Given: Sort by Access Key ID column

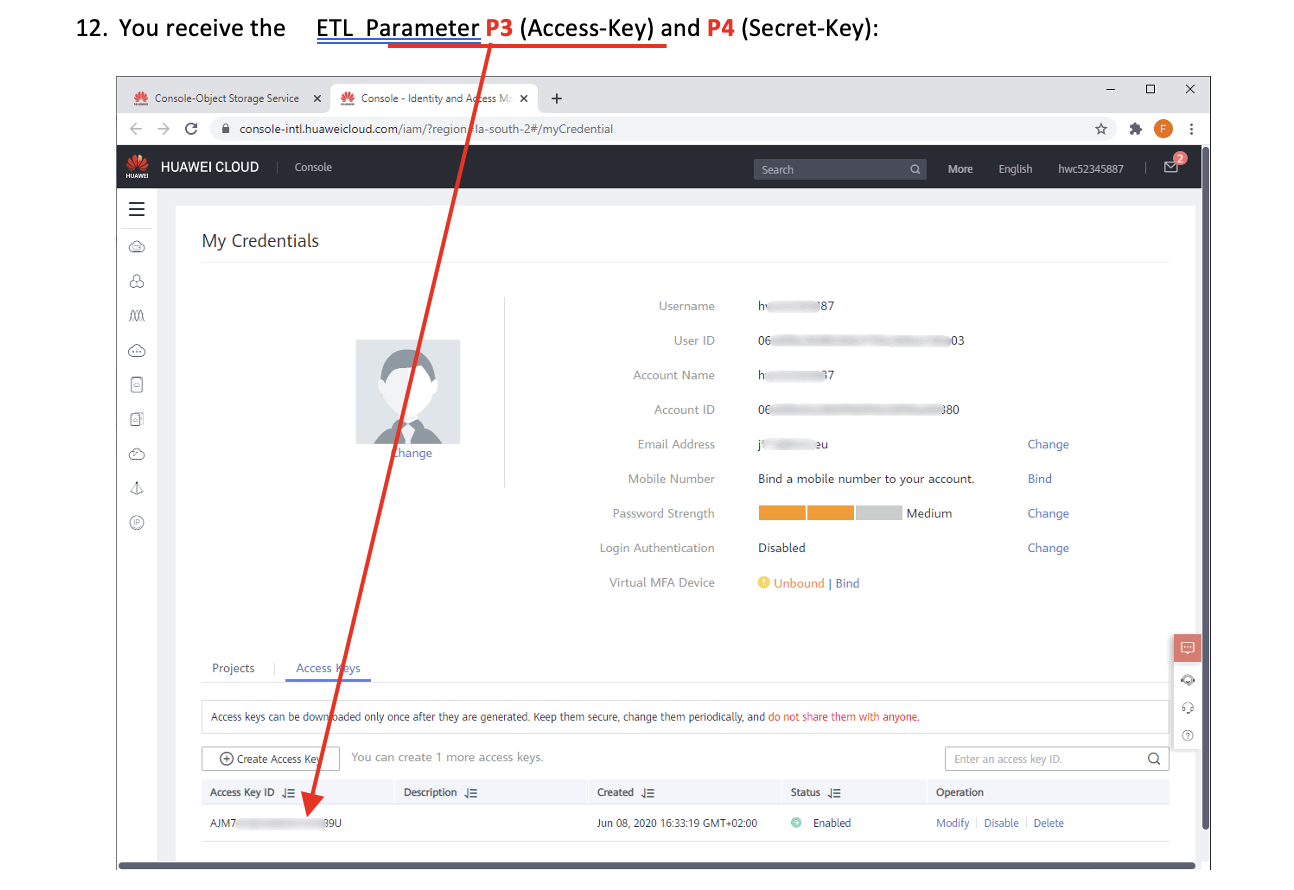Looking at the screenshot, I should click(x=289, y=793).
